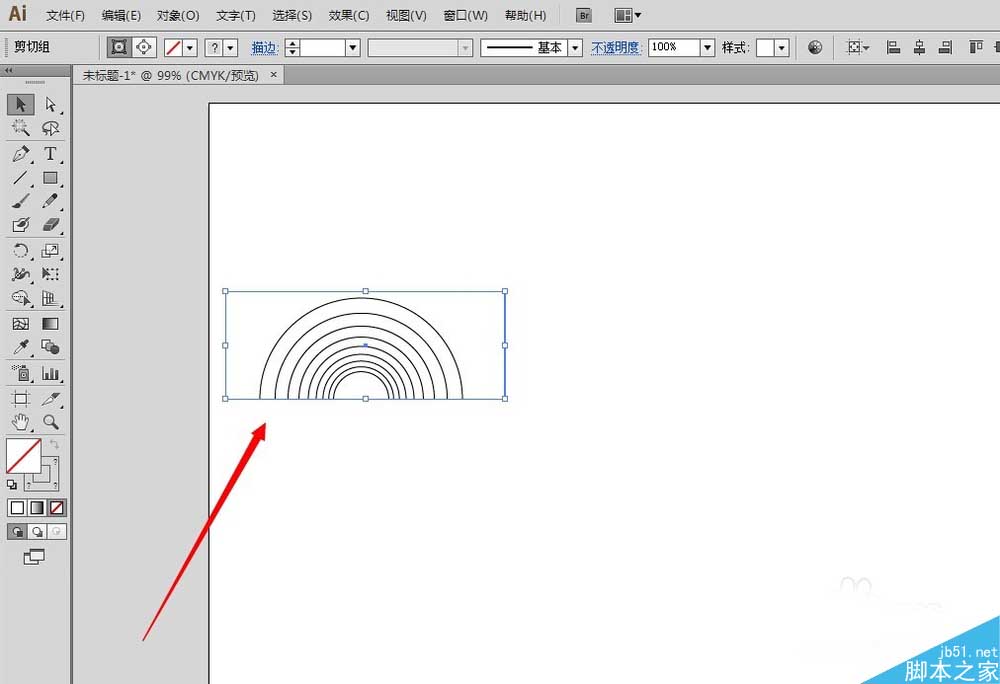Enable Edit Clipping Path button
Viewport: 1000px width, 684px height.
click(x=119, y=47)
